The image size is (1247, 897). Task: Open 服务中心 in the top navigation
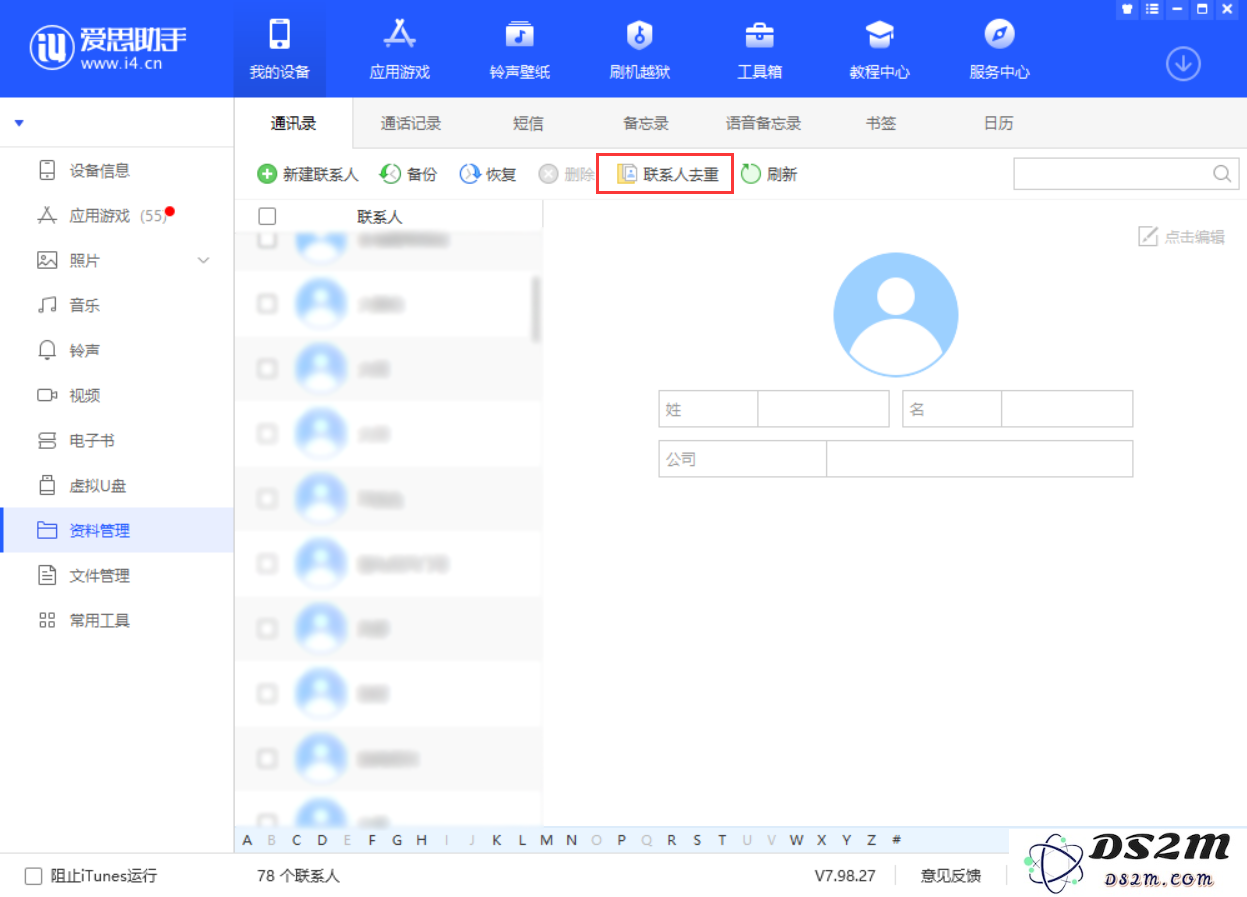1000,49
